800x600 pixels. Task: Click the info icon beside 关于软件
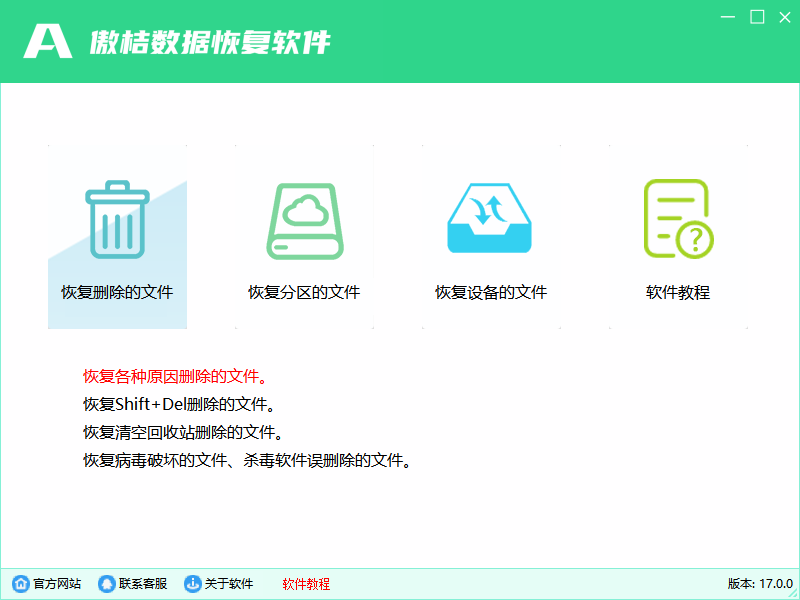coord(190,583)
